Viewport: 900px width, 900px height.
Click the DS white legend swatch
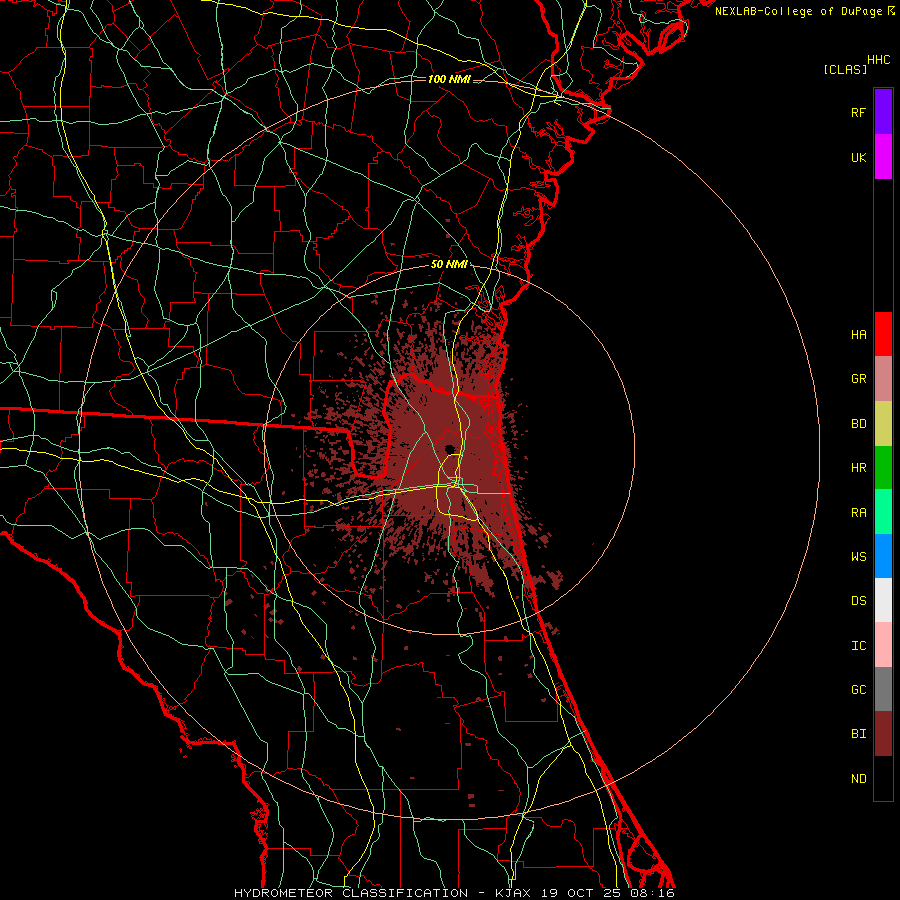[883, 600]
